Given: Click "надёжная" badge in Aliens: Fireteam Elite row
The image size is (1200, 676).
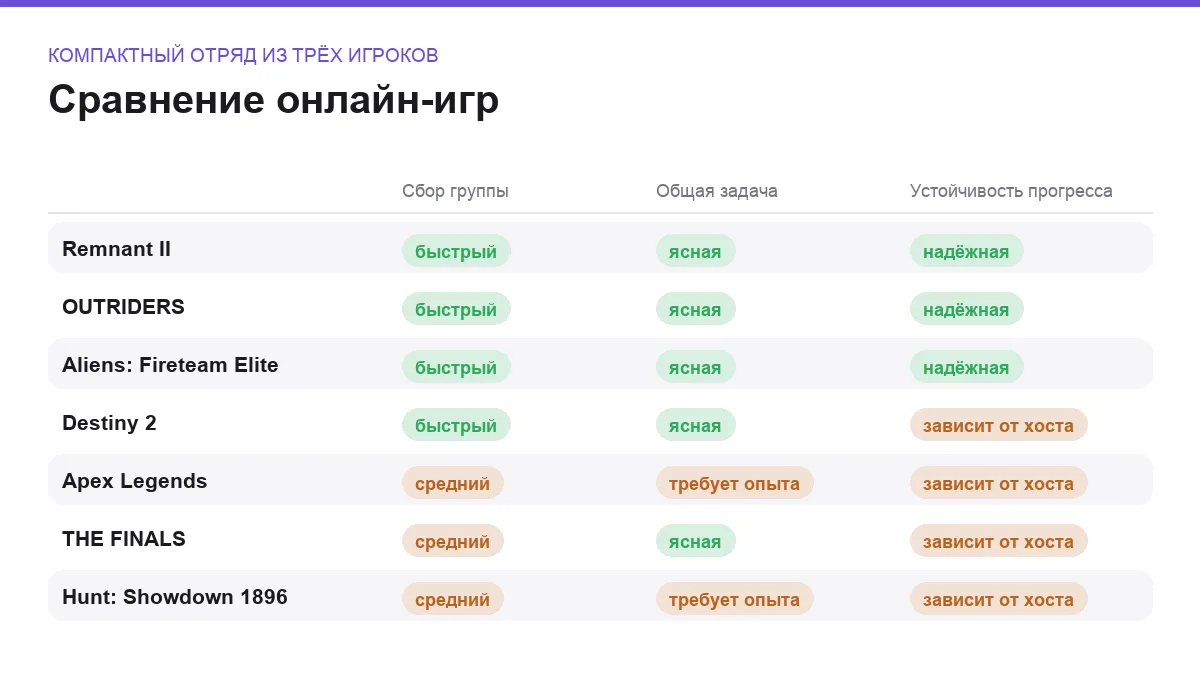Looking at the screenshot, I should point(967,367).
